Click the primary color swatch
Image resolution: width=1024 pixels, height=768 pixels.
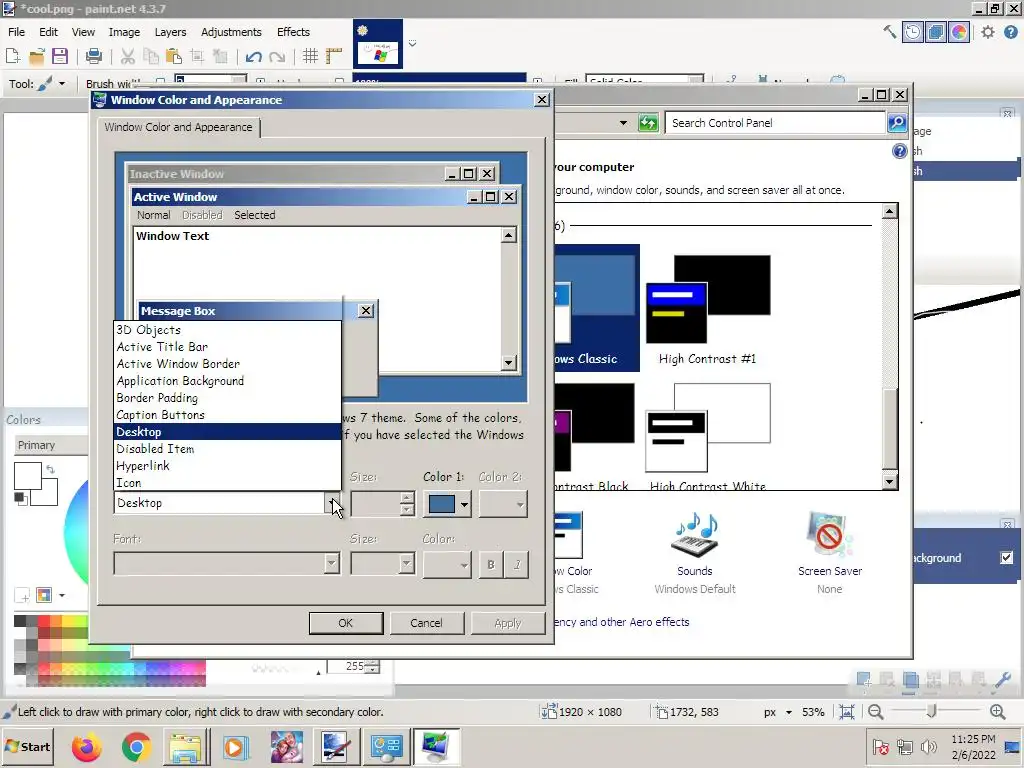[27, 475]
